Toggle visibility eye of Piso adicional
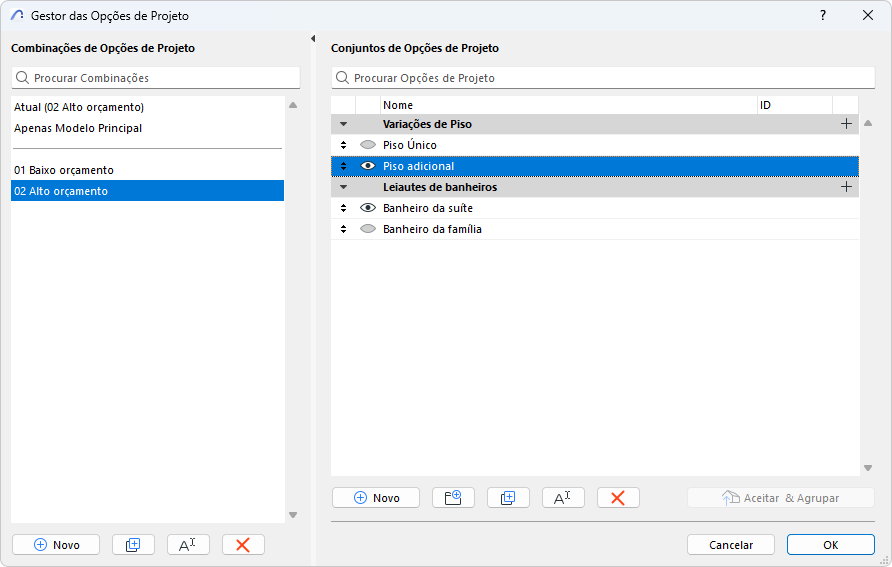The image size is (892, 567). click(x=368, y=166)
